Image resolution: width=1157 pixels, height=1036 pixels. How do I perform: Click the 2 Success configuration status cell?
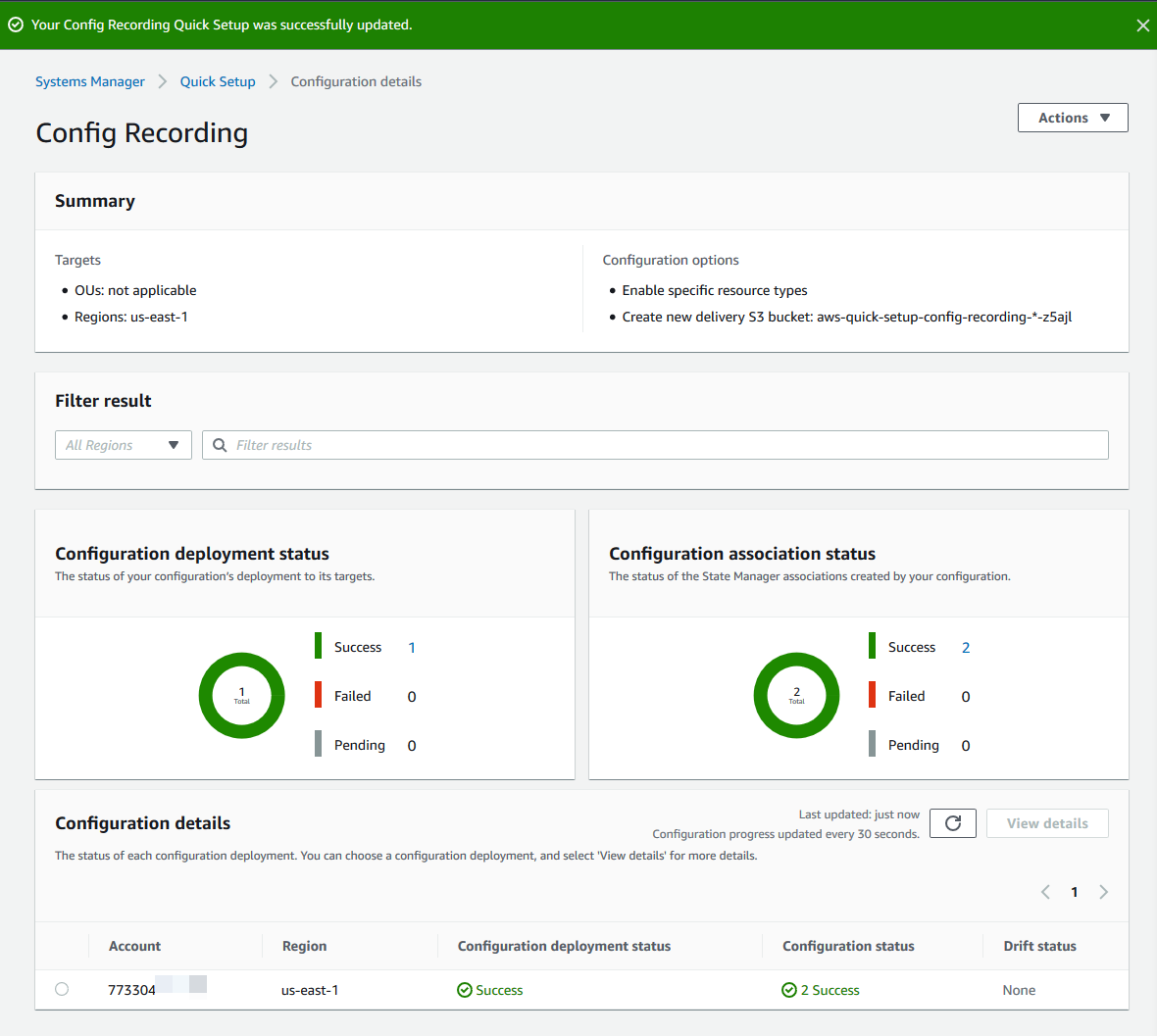coord(821,990)
